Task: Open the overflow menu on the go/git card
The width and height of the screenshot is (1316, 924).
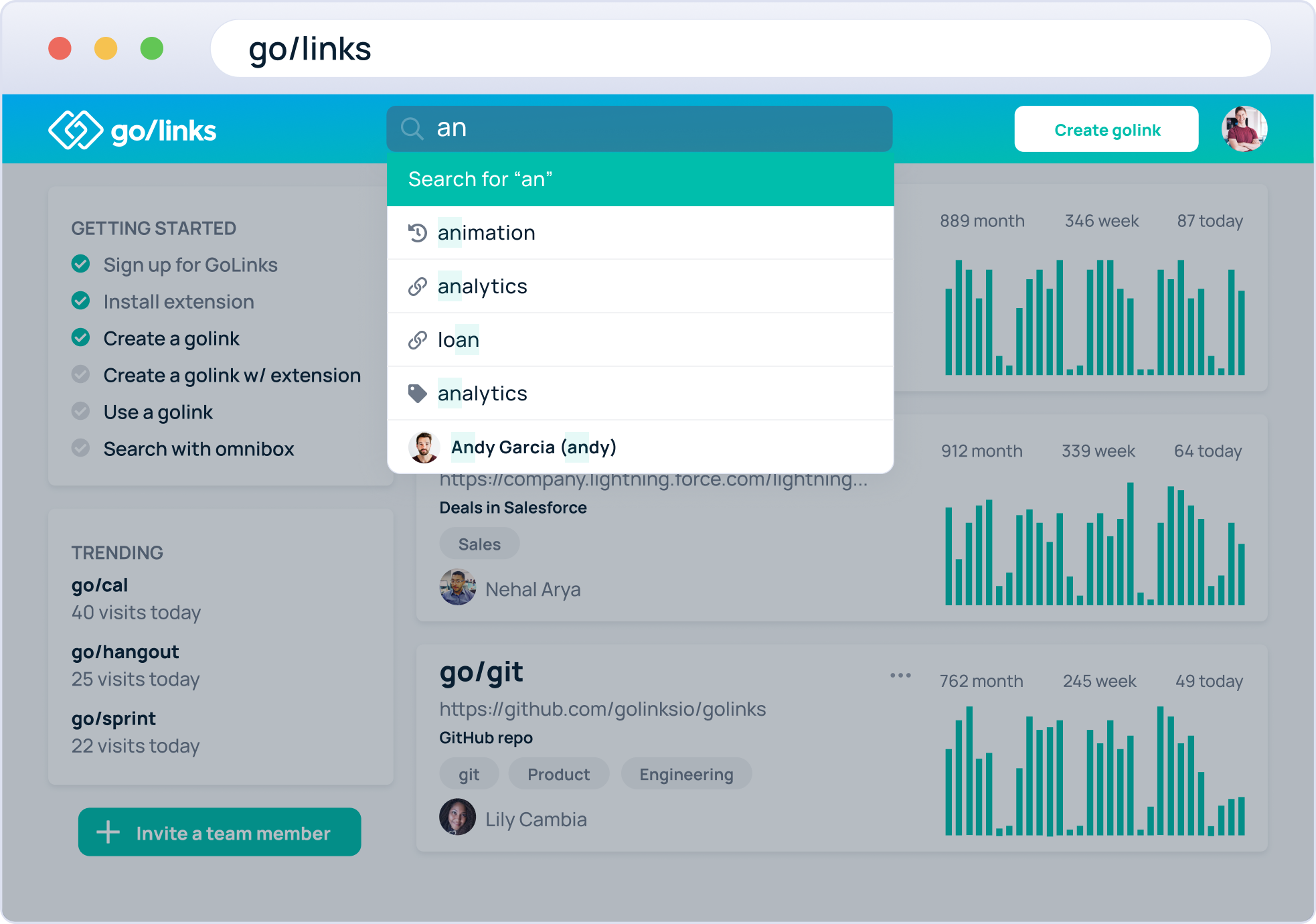Action: tap(900, 675)
